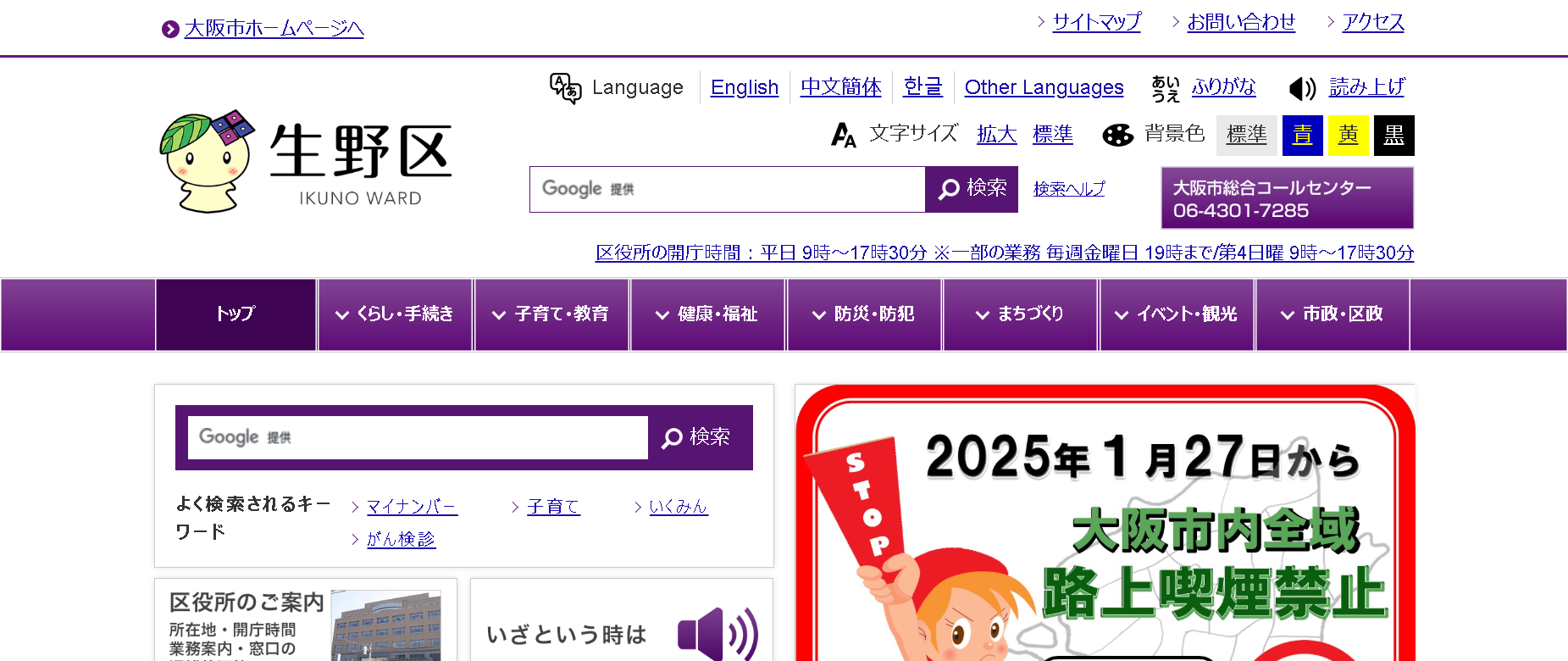
Task: Enable ふりがな reading aid
Action: [1223, 86]
